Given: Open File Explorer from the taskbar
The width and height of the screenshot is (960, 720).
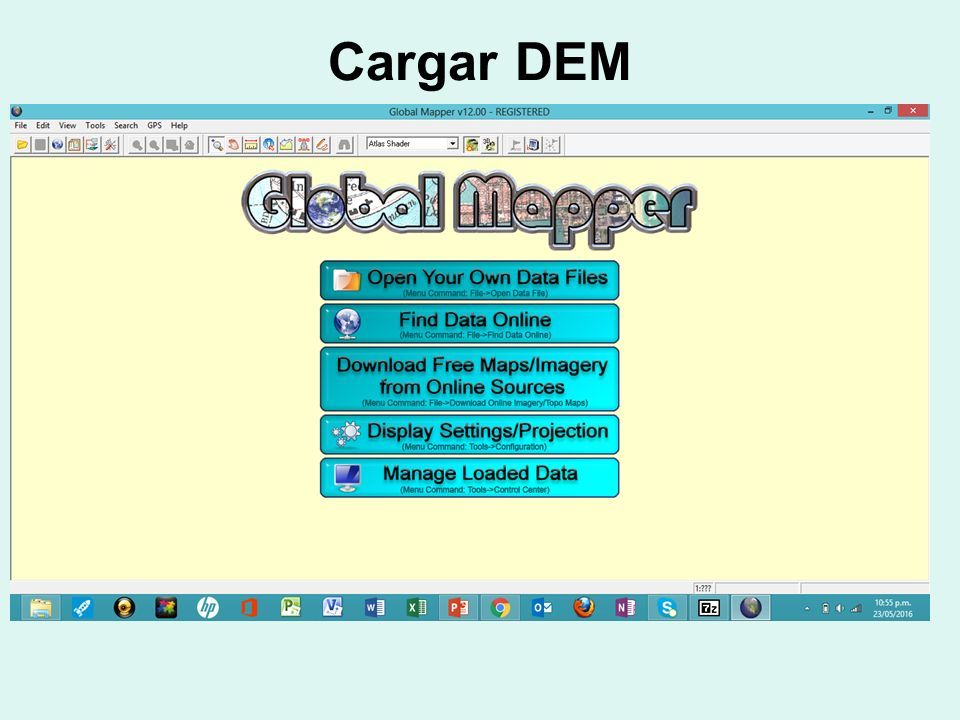Looking at the screenshot, I should pos(41,607).
